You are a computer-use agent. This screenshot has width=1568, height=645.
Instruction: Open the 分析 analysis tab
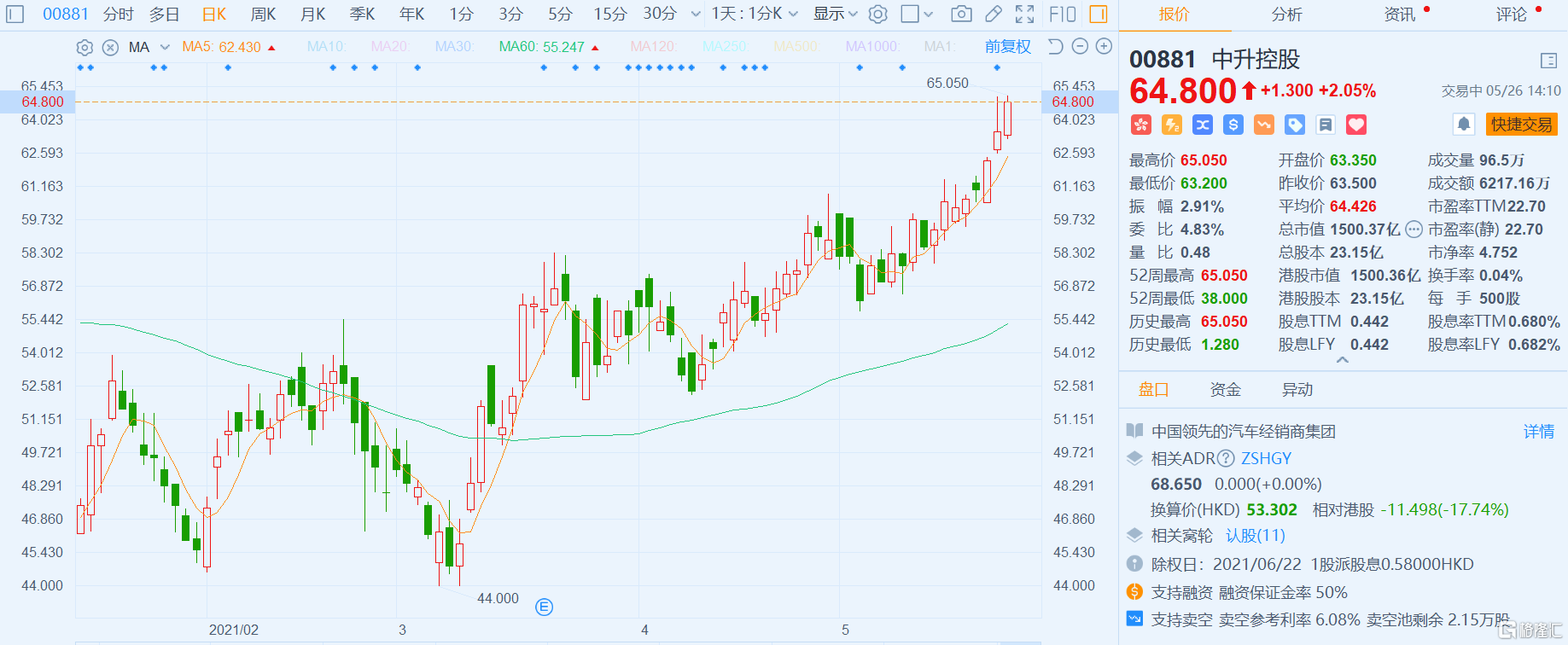(1287, 15)
